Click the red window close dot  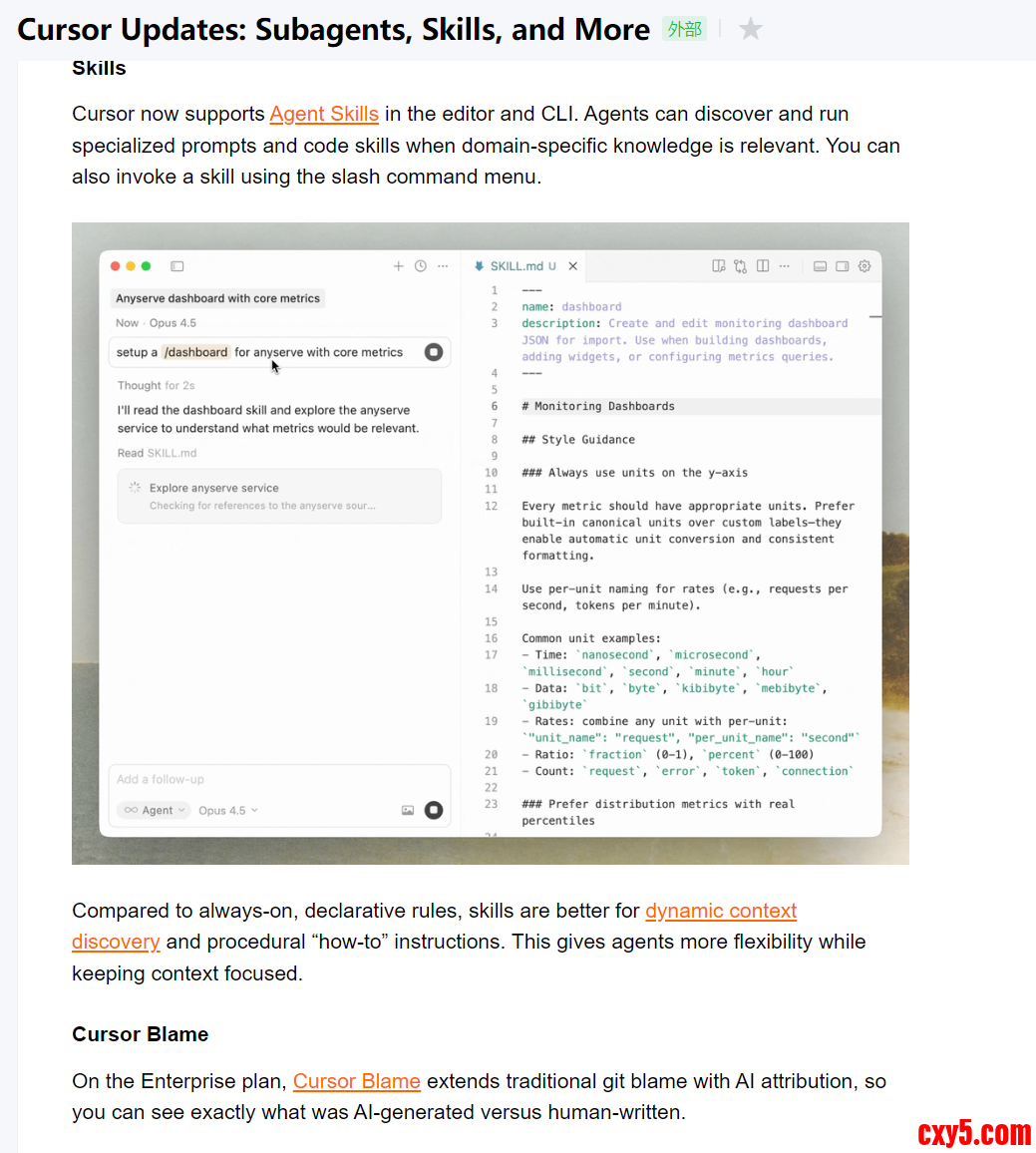click(x=116, y=266)
